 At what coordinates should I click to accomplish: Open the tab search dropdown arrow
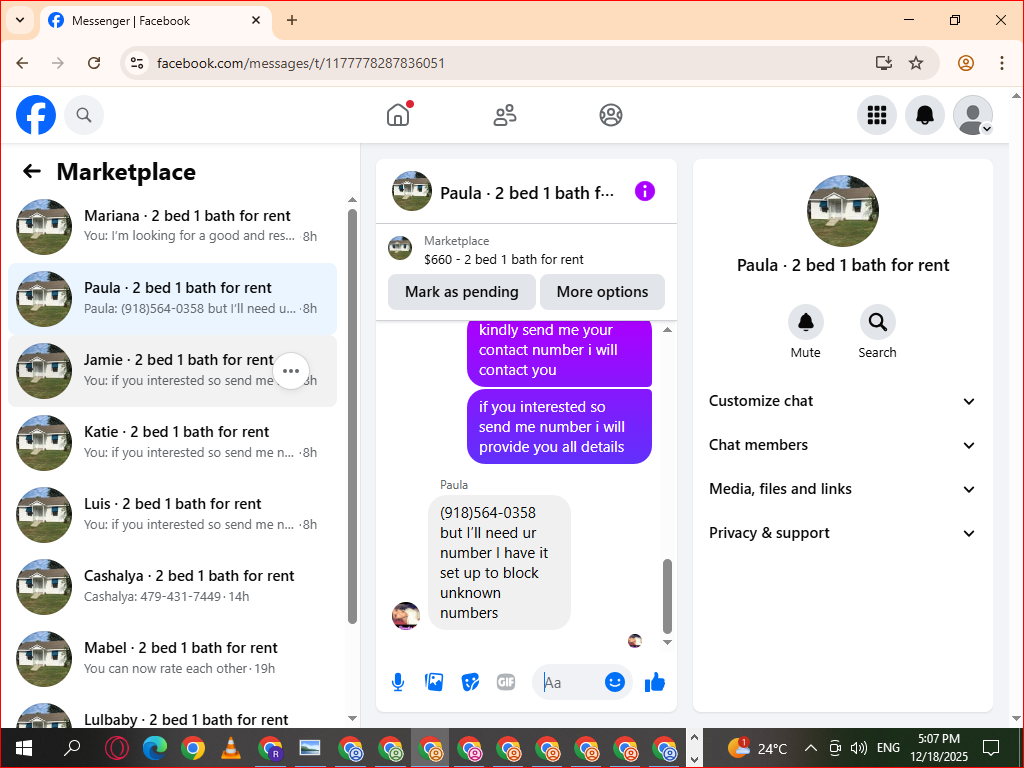(20, 20)
